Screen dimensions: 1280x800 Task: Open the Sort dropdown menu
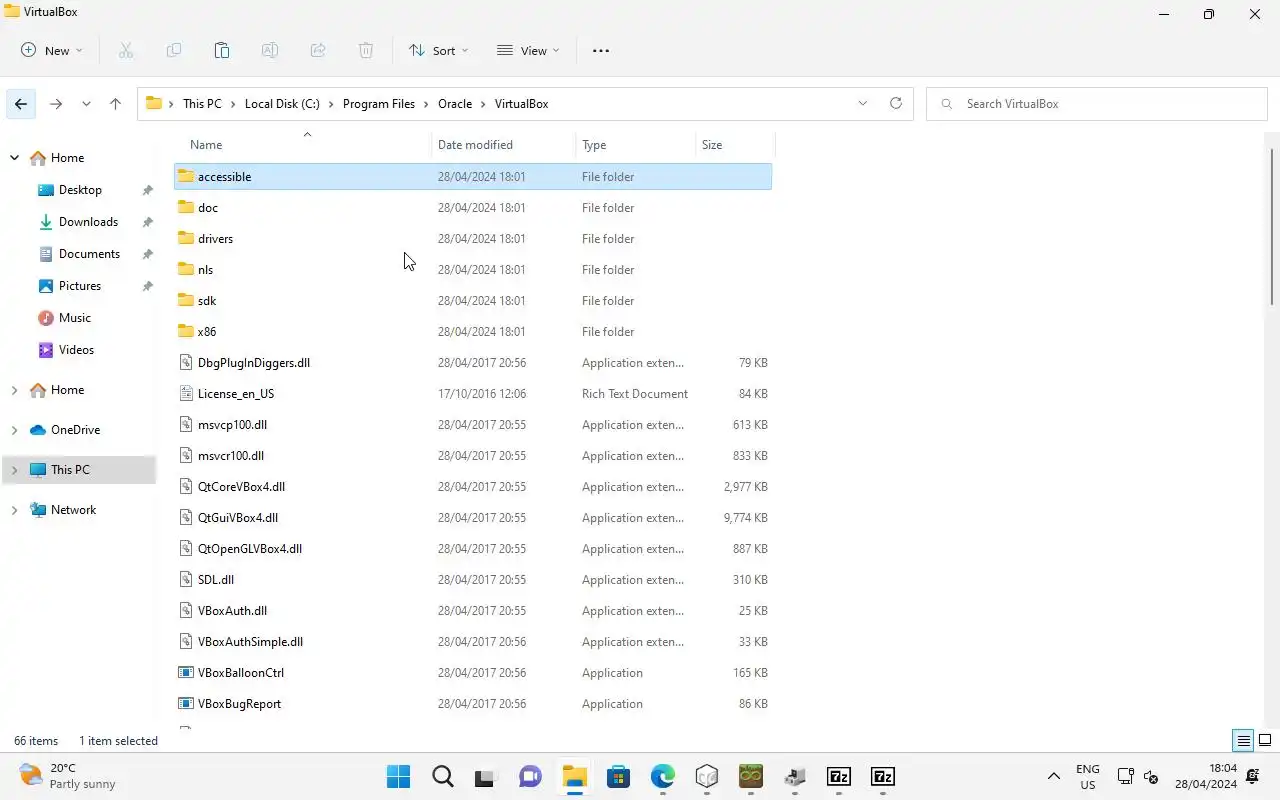(438, 50)
